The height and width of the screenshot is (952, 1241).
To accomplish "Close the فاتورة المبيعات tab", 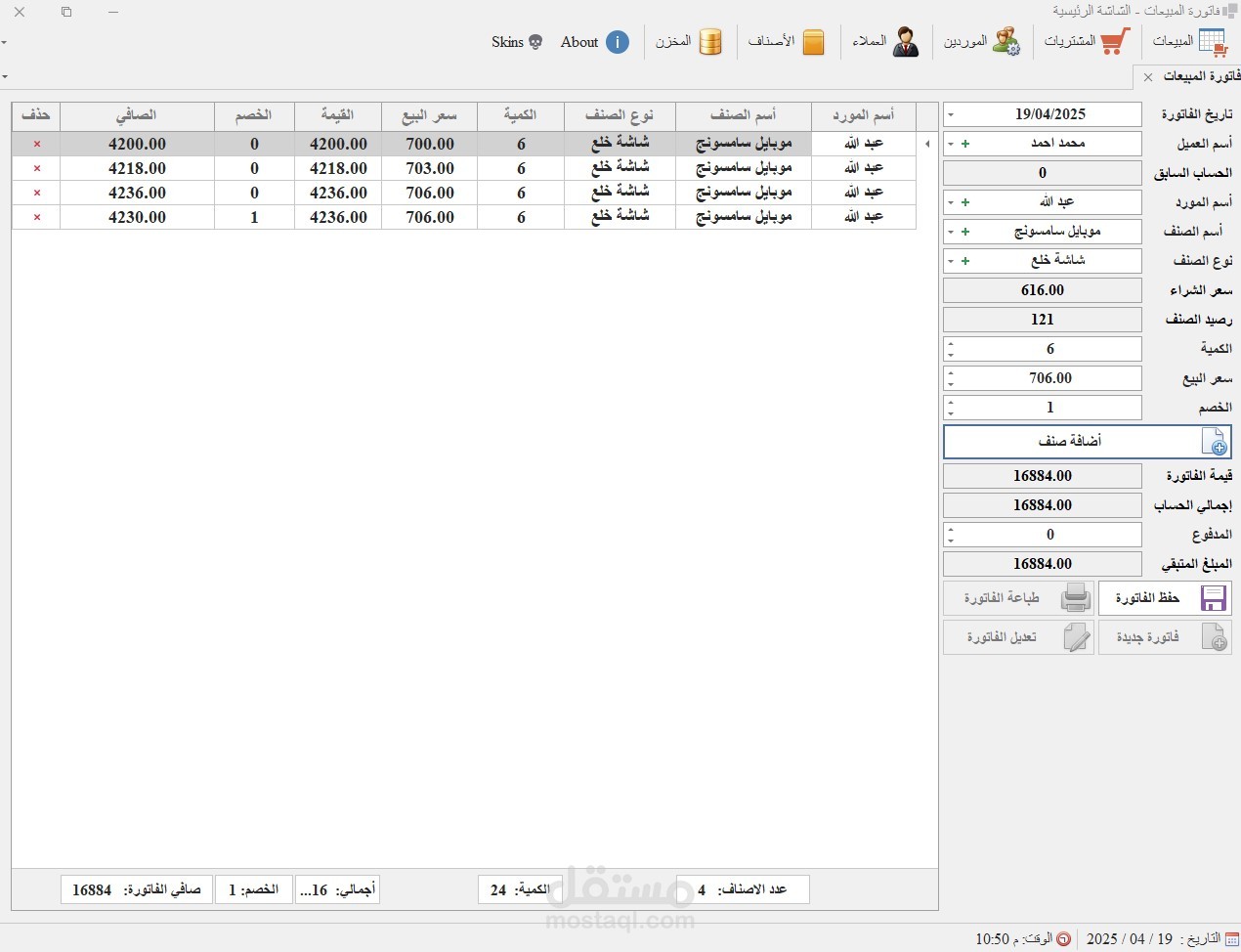I will coord(1148,77).
